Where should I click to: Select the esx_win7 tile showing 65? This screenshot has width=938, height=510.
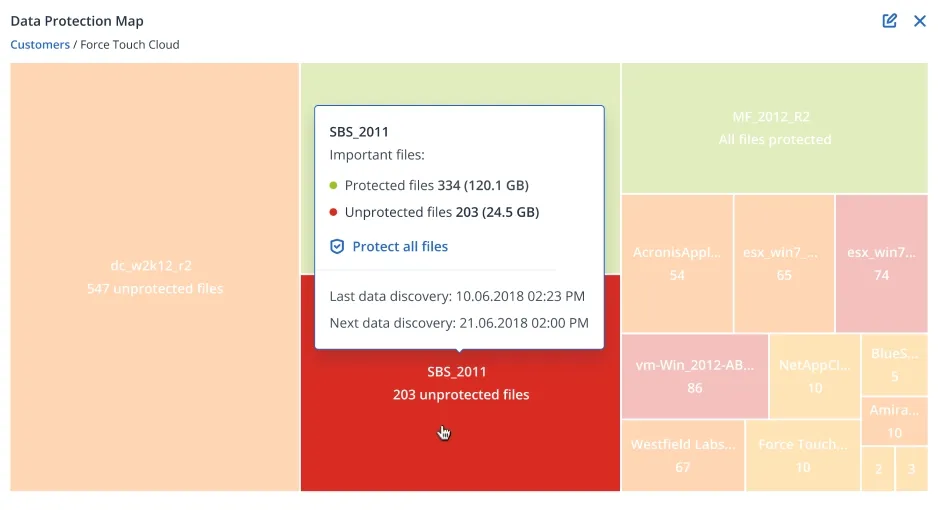pyautogui.click(x=784, y=264)
